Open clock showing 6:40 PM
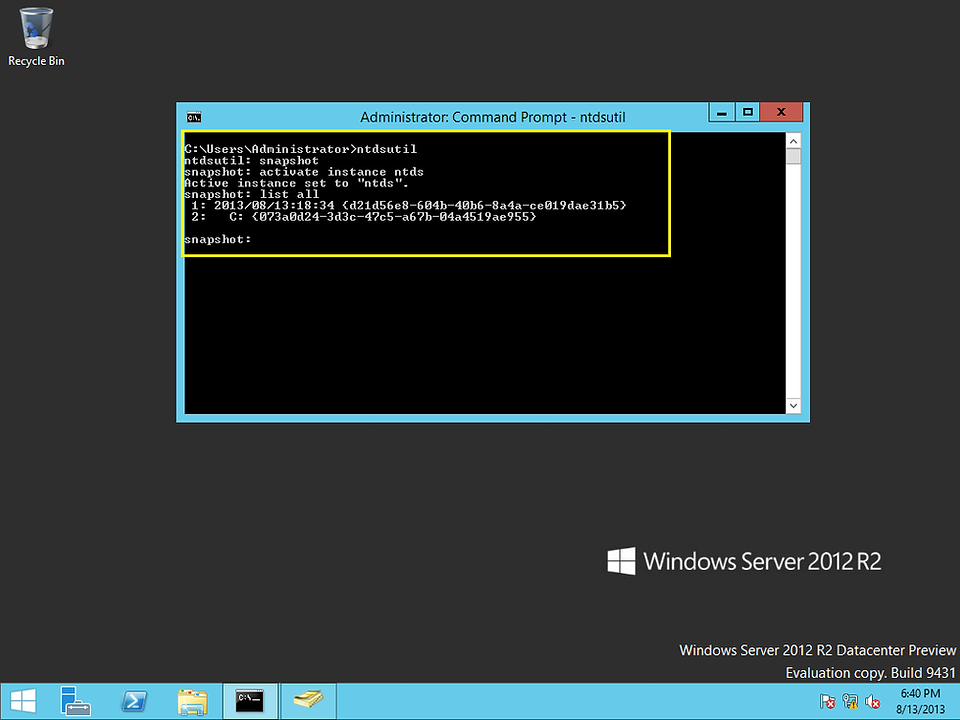 [920, 702]
